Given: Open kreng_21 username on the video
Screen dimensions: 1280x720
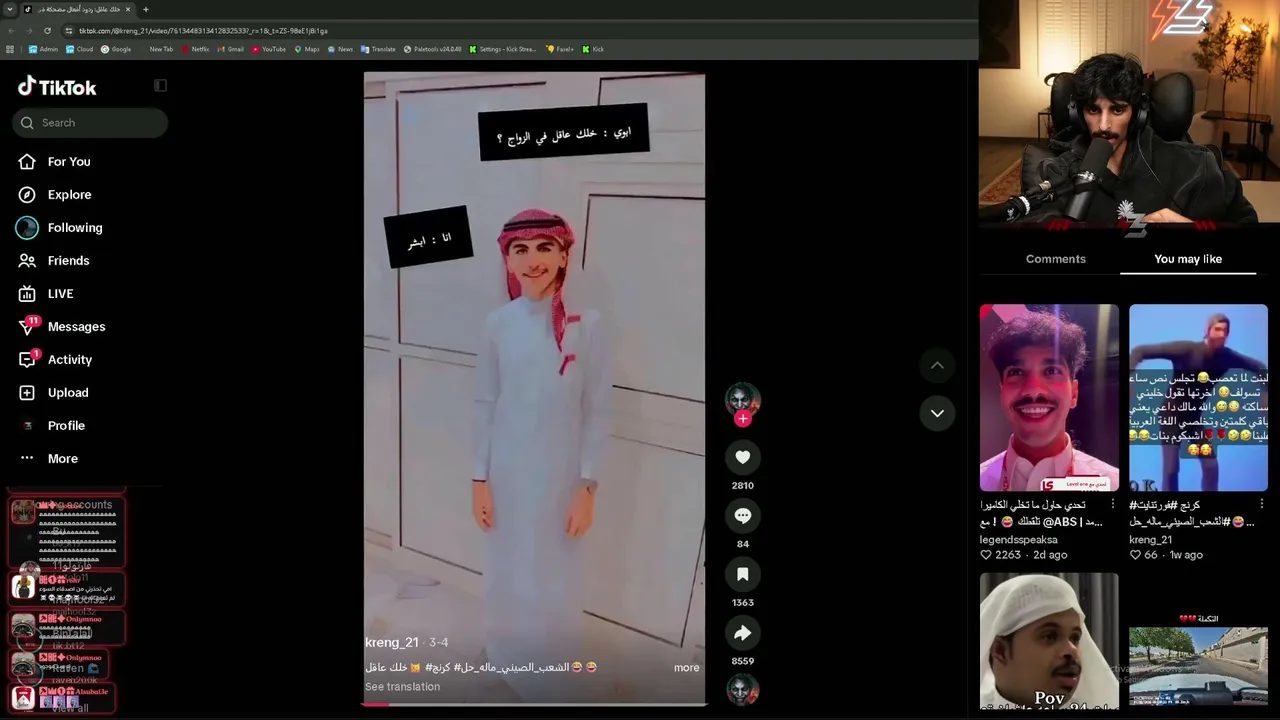Looking at the screenshot, I should click(392, 643).
